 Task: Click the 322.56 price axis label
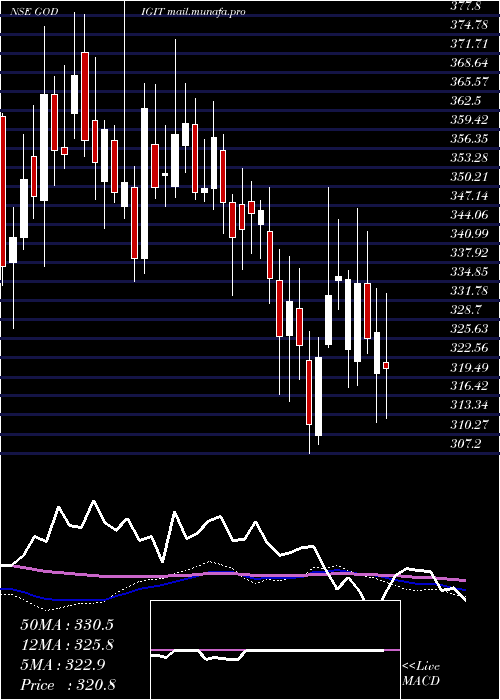469,347
